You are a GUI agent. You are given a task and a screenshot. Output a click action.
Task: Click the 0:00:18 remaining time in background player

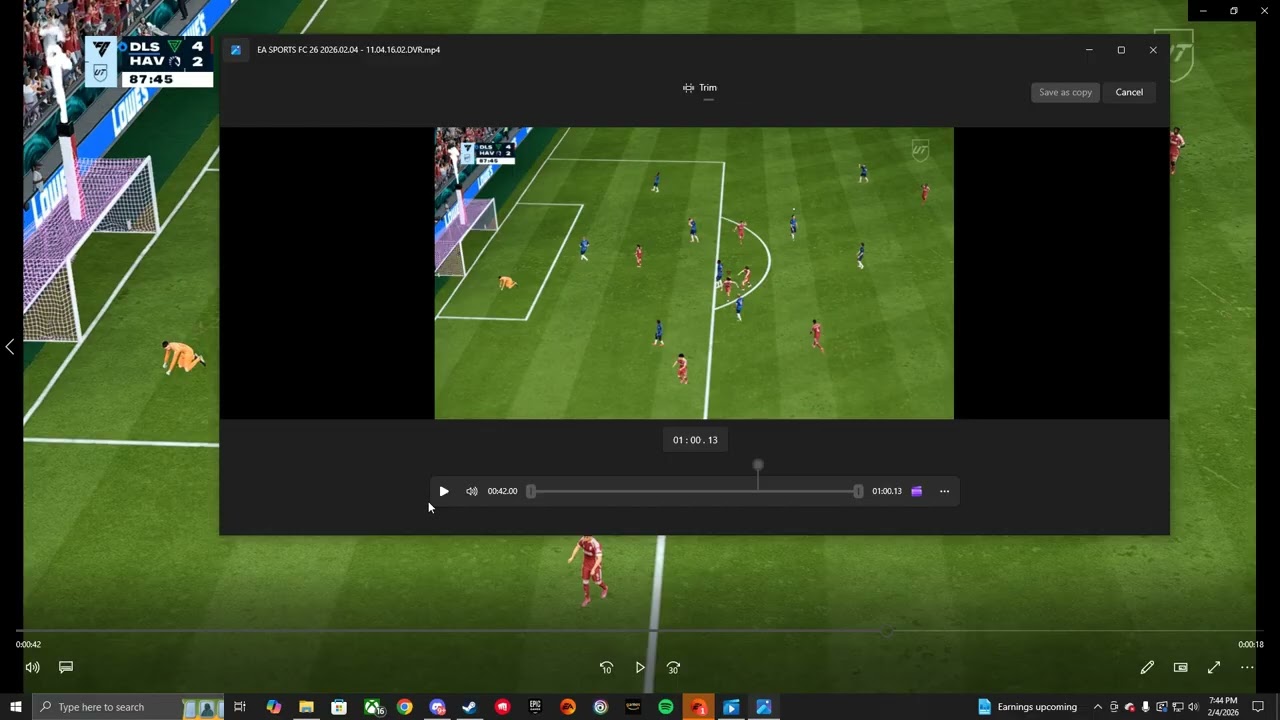1251,645
